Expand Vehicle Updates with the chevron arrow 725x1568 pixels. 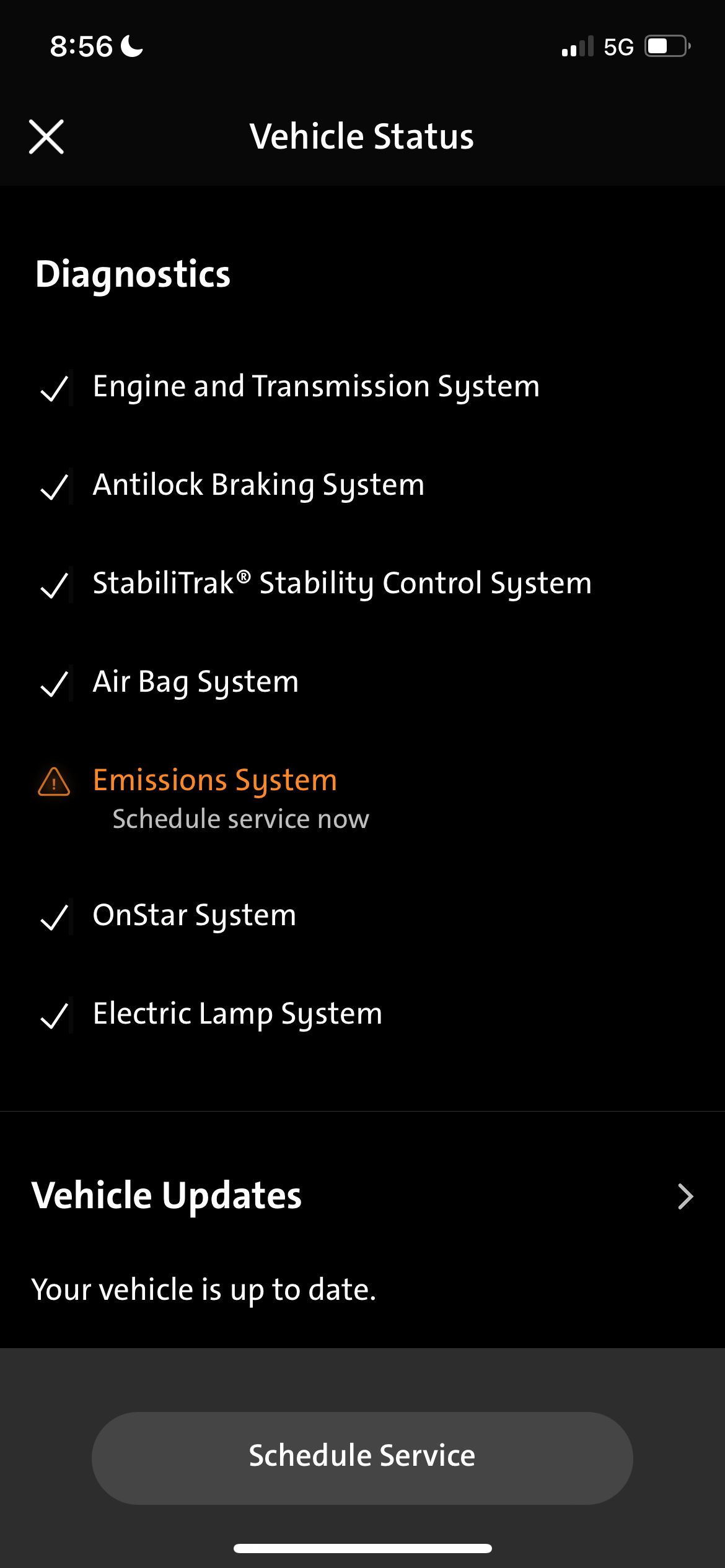click(x=685, y=1196)
